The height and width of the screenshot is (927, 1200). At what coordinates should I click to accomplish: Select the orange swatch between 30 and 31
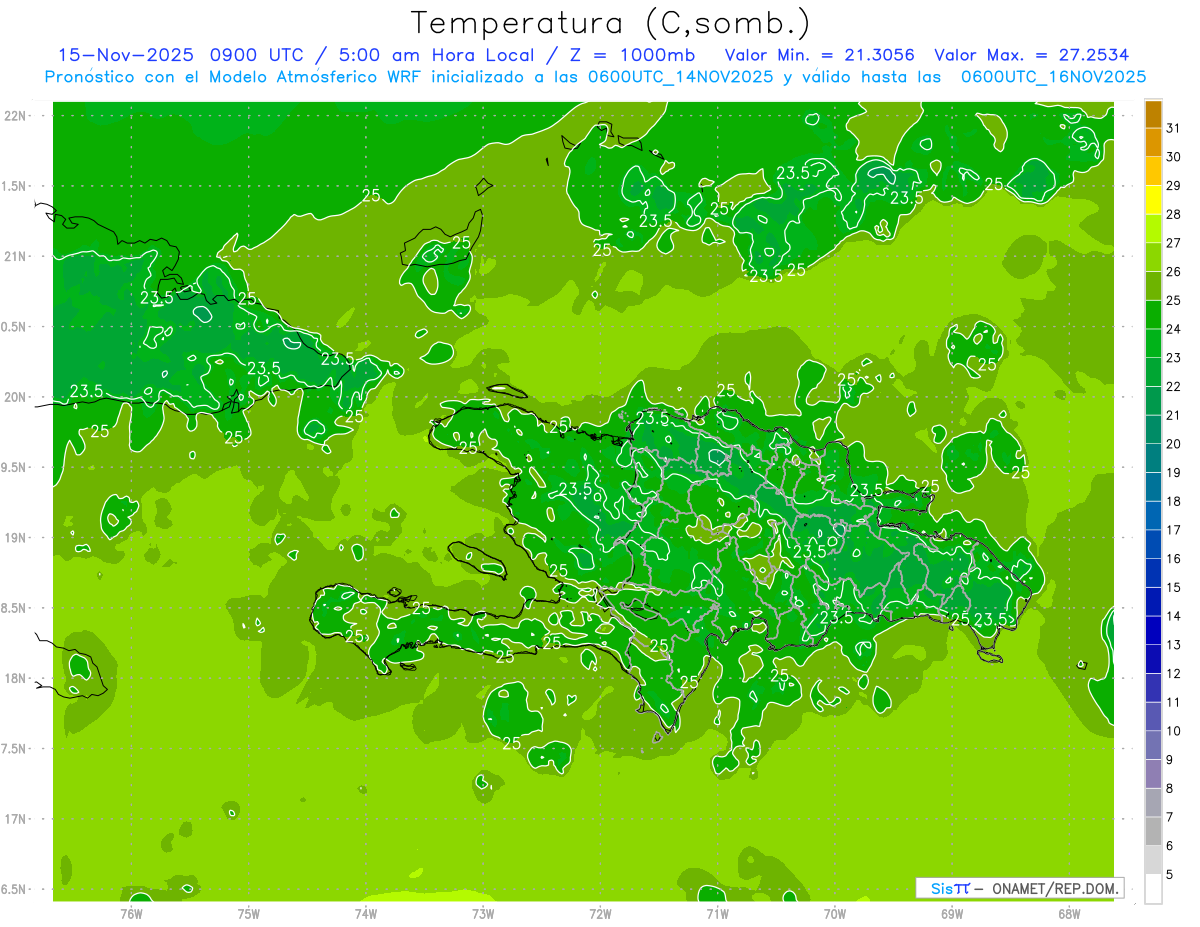pyautogui.click(x=1153, y=143)
